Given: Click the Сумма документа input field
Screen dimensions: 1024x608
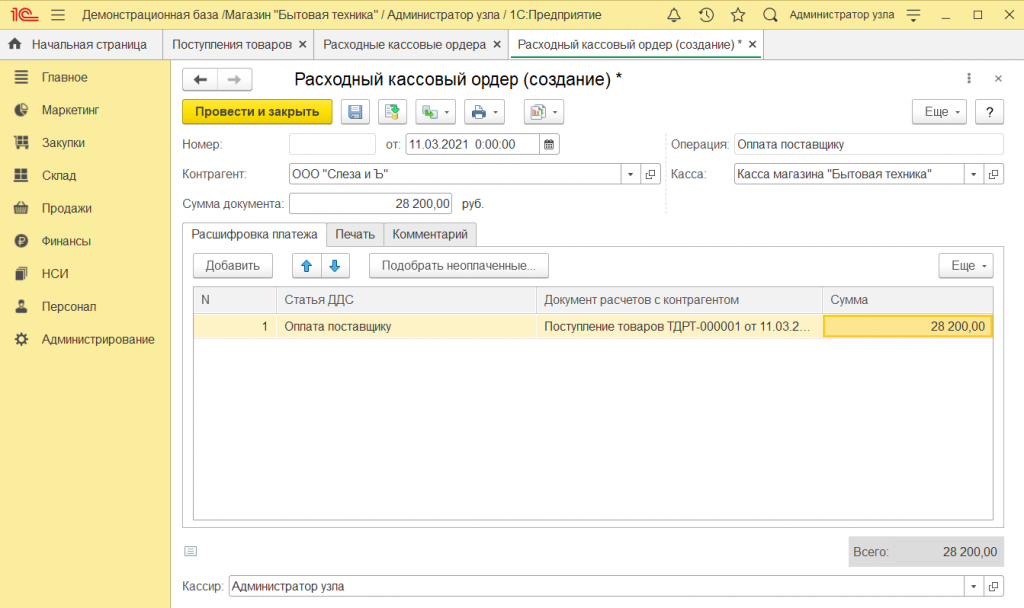Looking at the screenshot, I should click(370, 204).
